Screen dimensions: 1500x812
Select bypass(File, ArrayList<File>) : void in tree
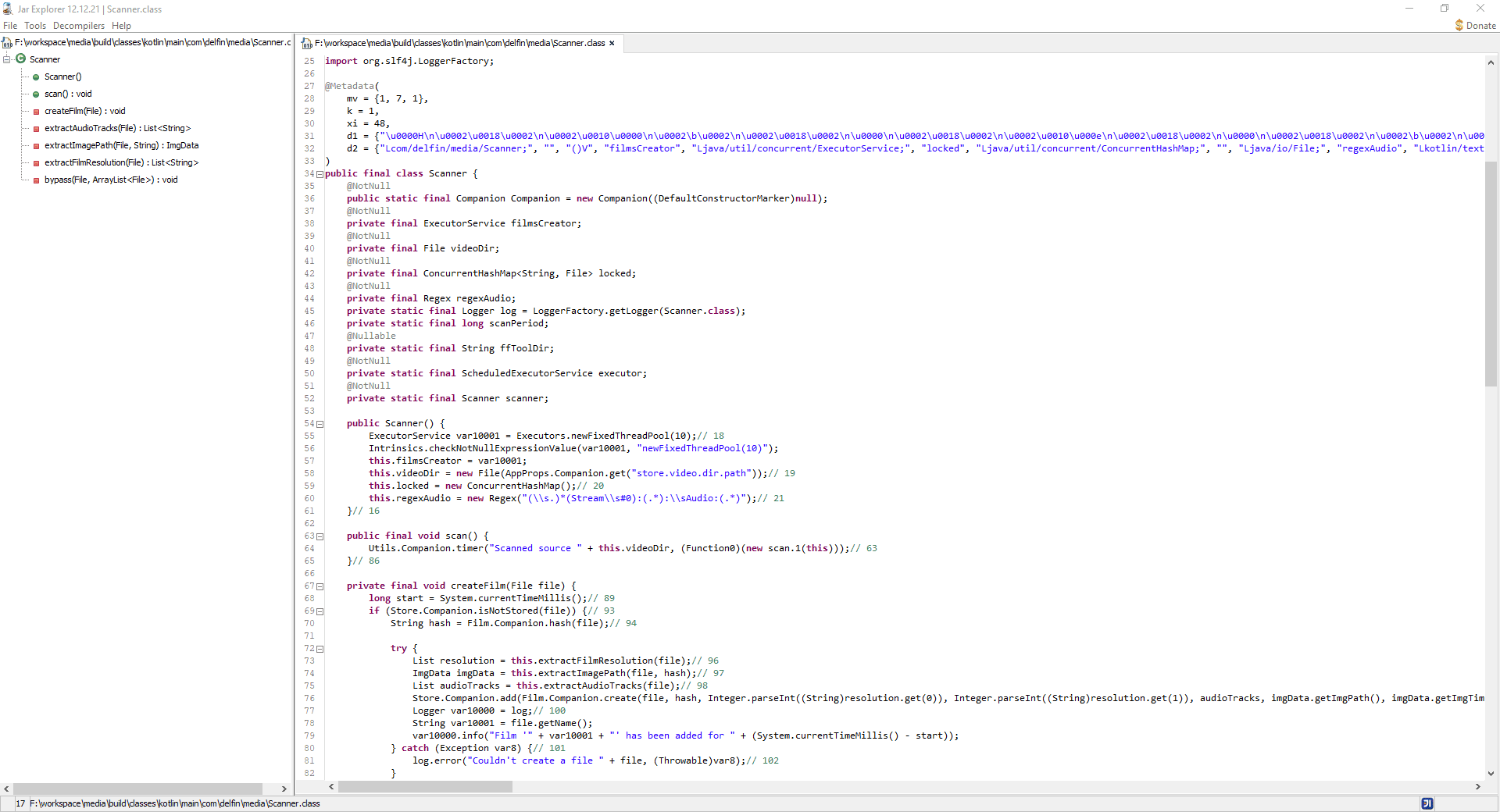(111, 180)
